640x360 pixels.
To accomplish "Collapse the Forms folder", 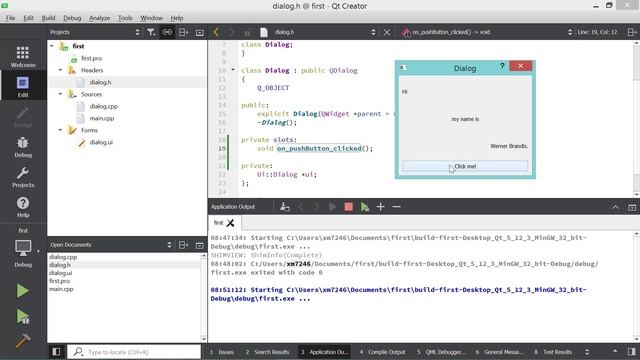I will click(60, 130).
